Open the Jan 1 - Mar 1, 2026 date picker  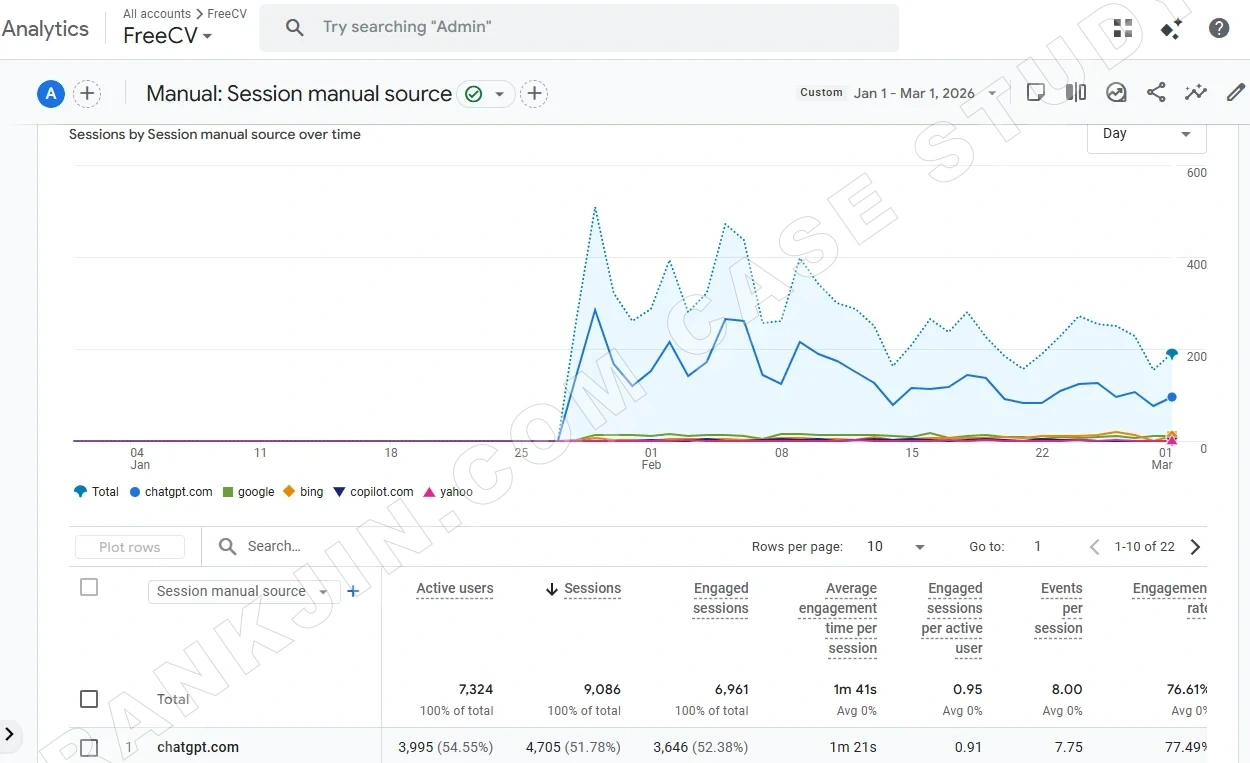tap(914, 91)
